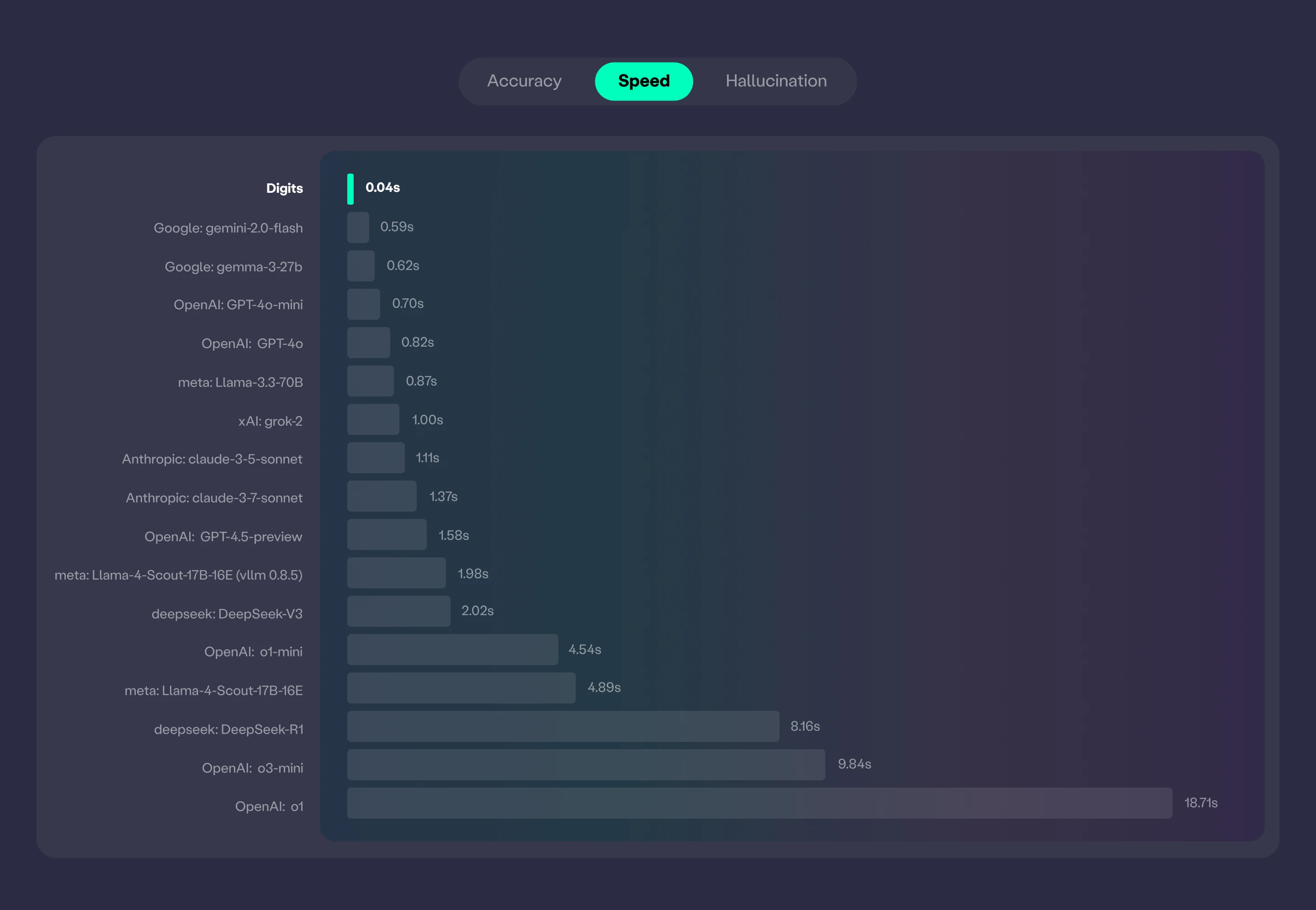Click the o1-mini 4.54s bar
The image size is (1316, 910).
tap(452, 650)
